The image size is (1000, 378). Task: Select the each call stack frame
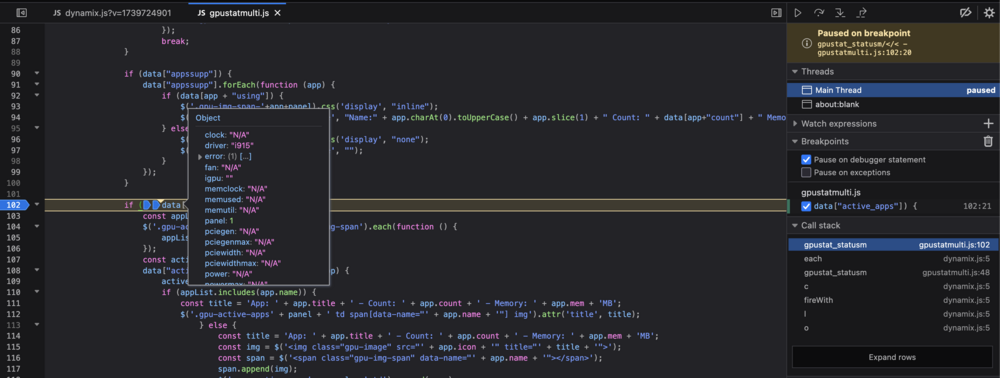[x=893, y=259]
